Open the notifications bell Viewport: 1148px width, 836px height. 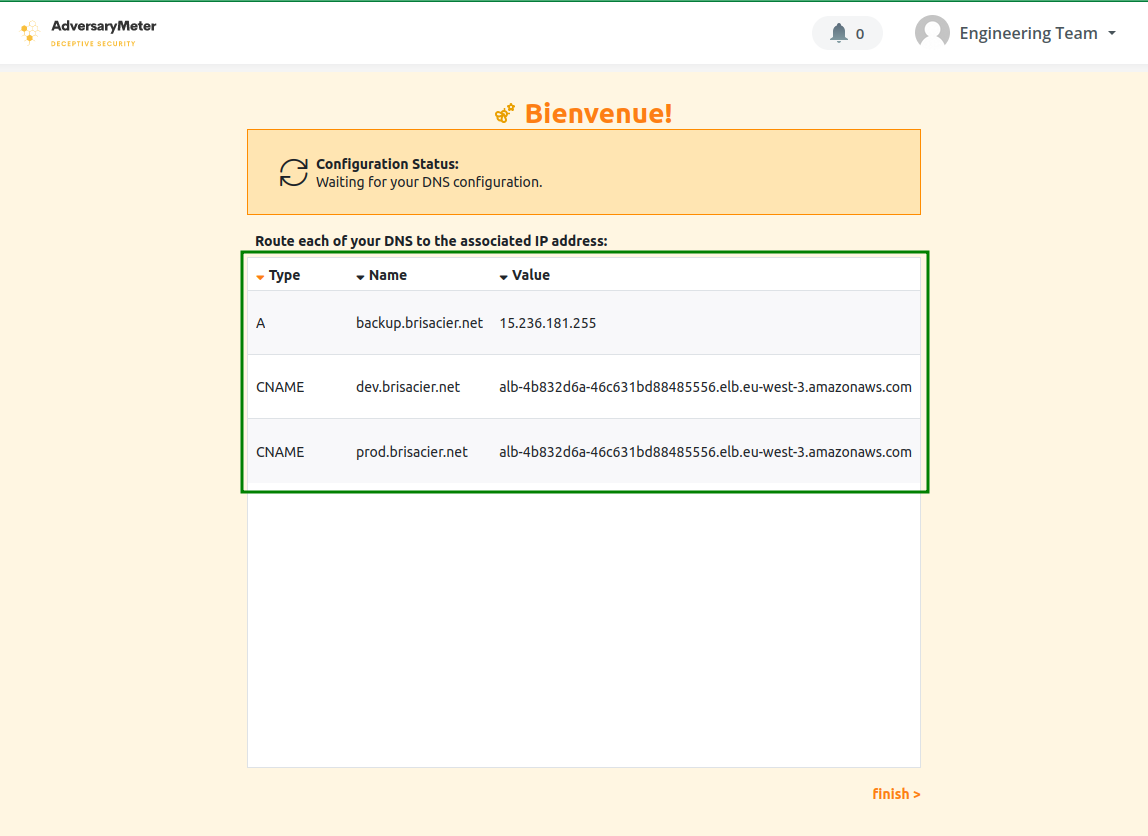tap(837, 32)
